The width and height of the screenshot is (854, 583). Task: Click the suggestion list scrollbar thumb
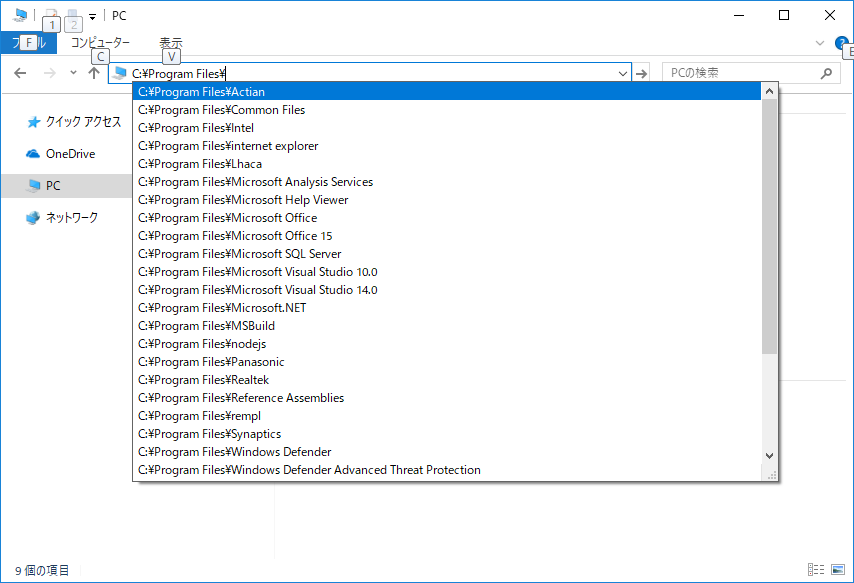click(x=769, y=227)
